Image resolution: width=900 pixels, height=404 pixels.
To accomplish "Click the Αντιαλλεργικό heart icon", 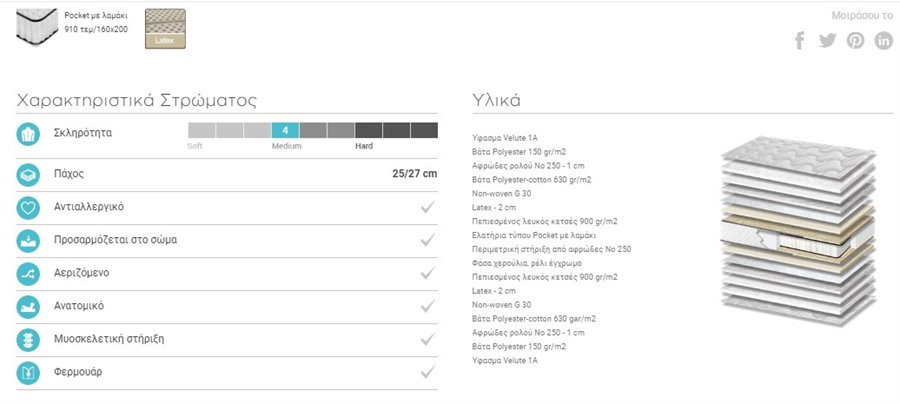I will pyautogui.click(x=28, y=208).
